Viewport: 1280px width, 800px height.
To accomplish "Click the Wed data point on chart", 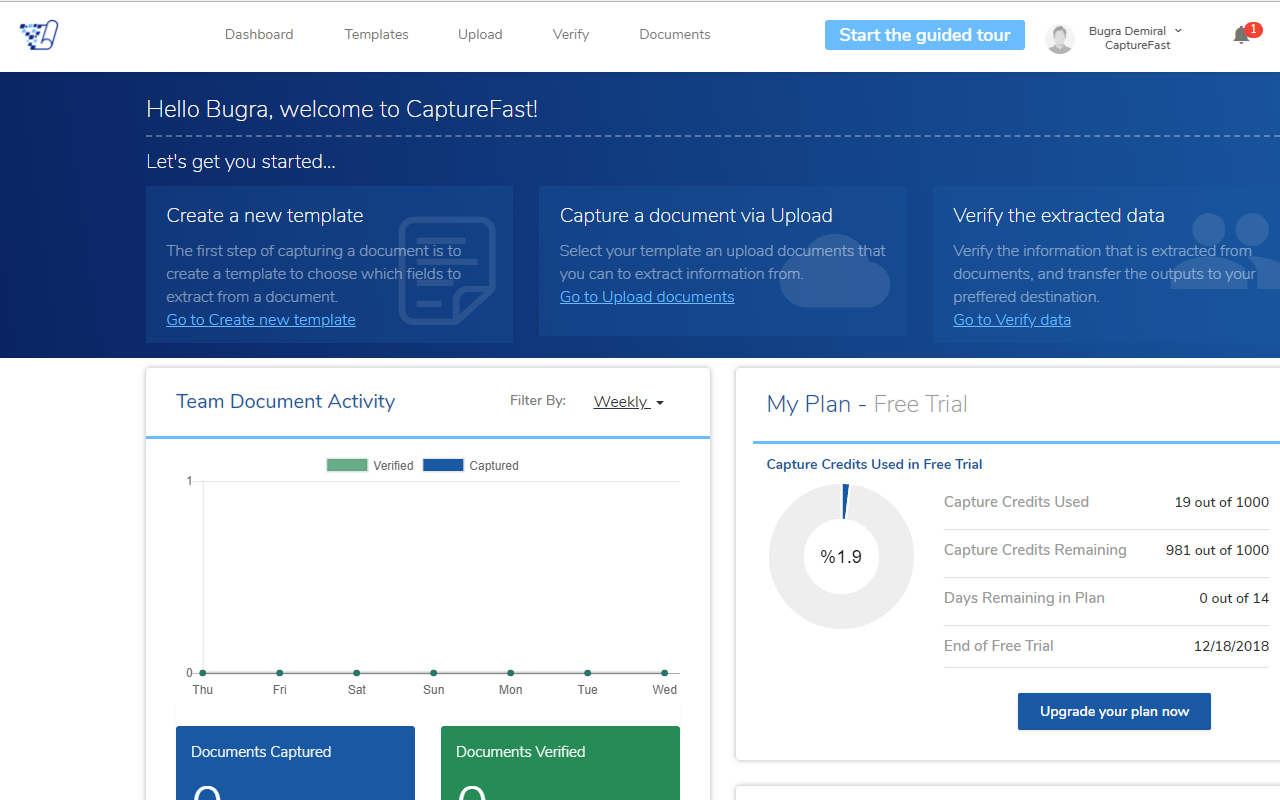I will pos(664,673).
